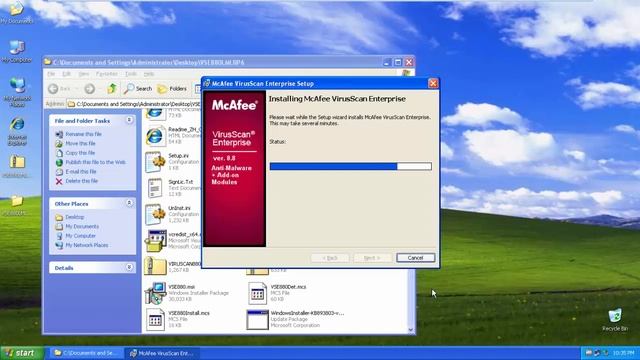The height and width of the screenshot is (360, 640).
Task: Click Publish this file to the Web
Action: click(x=96, y=162)
